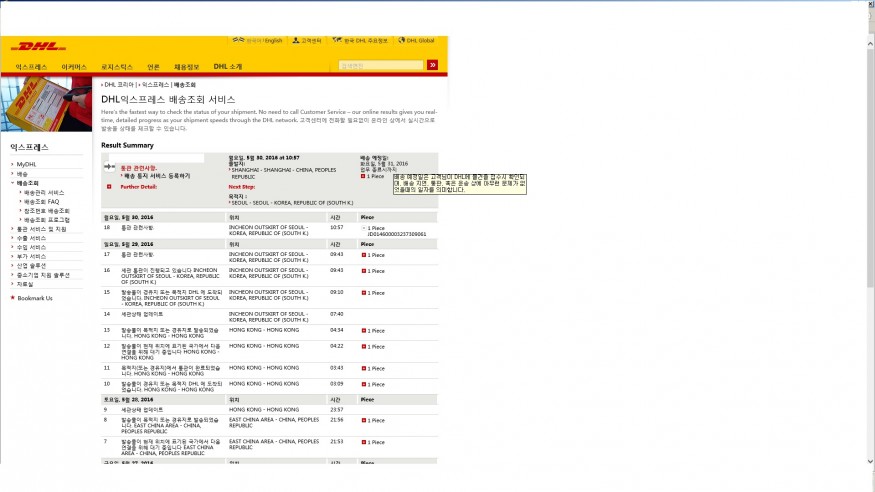Click the SEOUL destination text in summary
This screenshot has width=875, height=492.
point(292,203)
